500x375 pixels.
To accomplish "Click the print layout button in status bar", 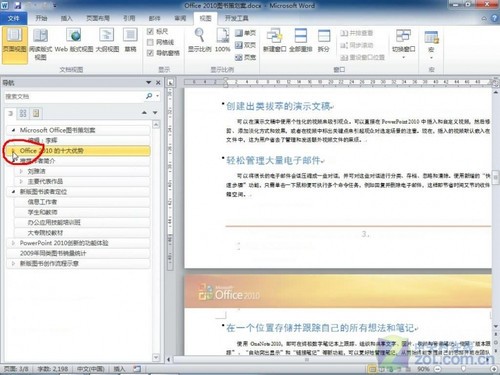I will [372, 369].
